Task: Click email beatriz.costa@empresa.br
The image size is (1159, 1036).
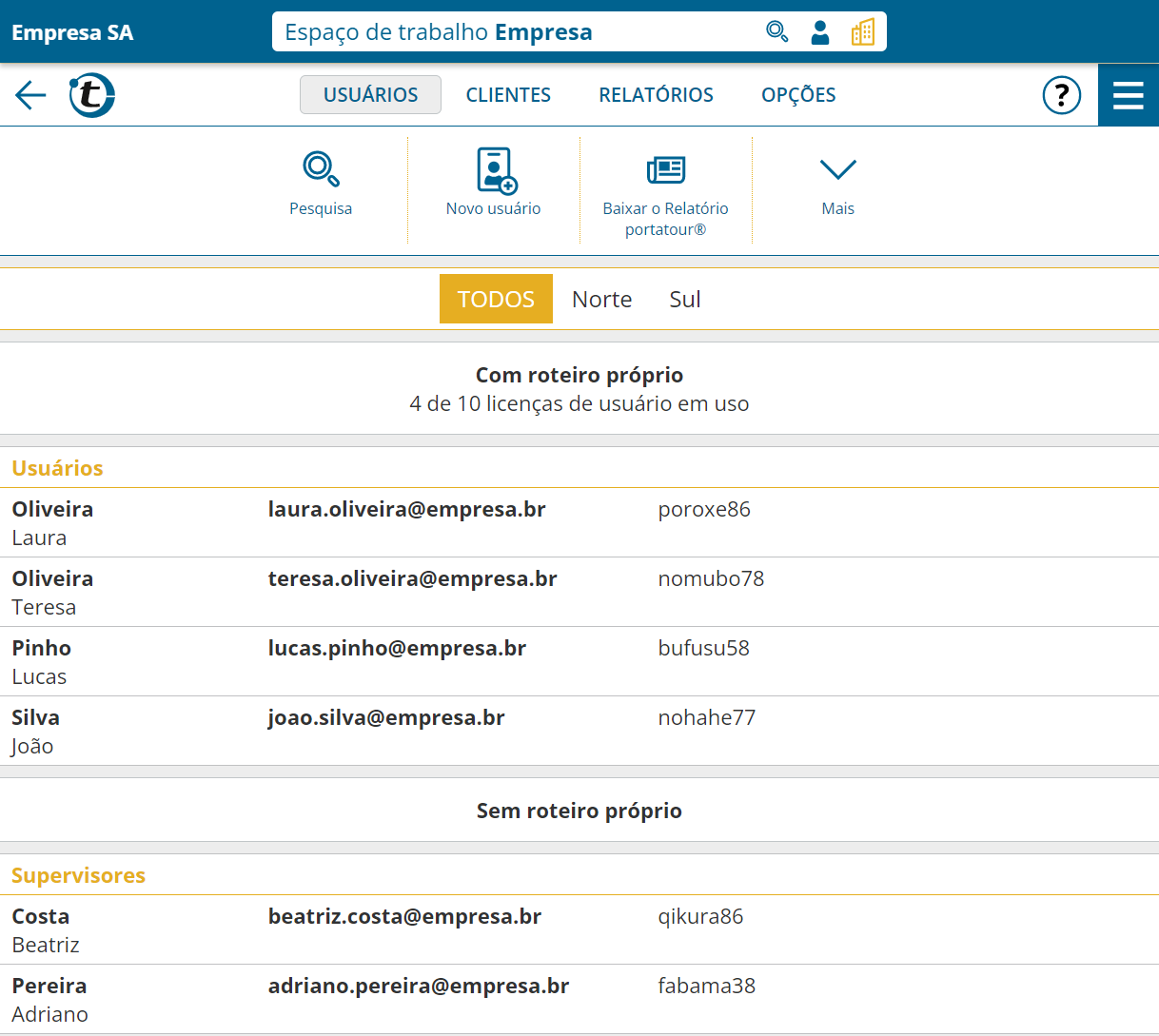Action: [x=405, y=916]
